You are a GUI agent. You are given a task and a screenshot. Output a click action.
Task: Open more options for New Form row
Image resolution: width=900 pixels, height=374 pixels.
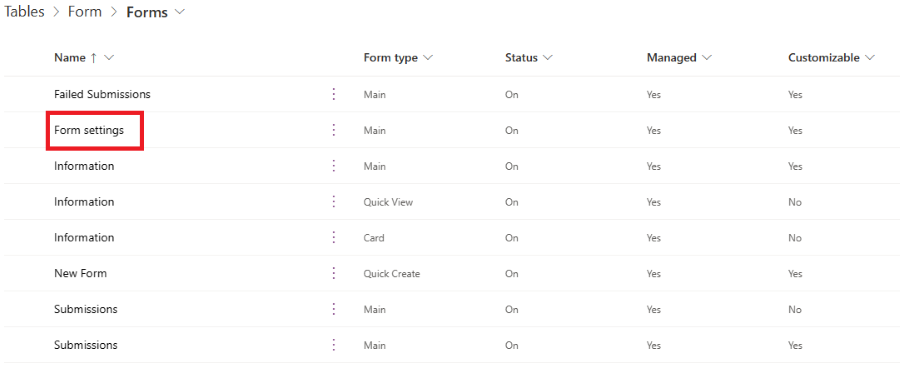pyautogui.click(x=333, y=274)
